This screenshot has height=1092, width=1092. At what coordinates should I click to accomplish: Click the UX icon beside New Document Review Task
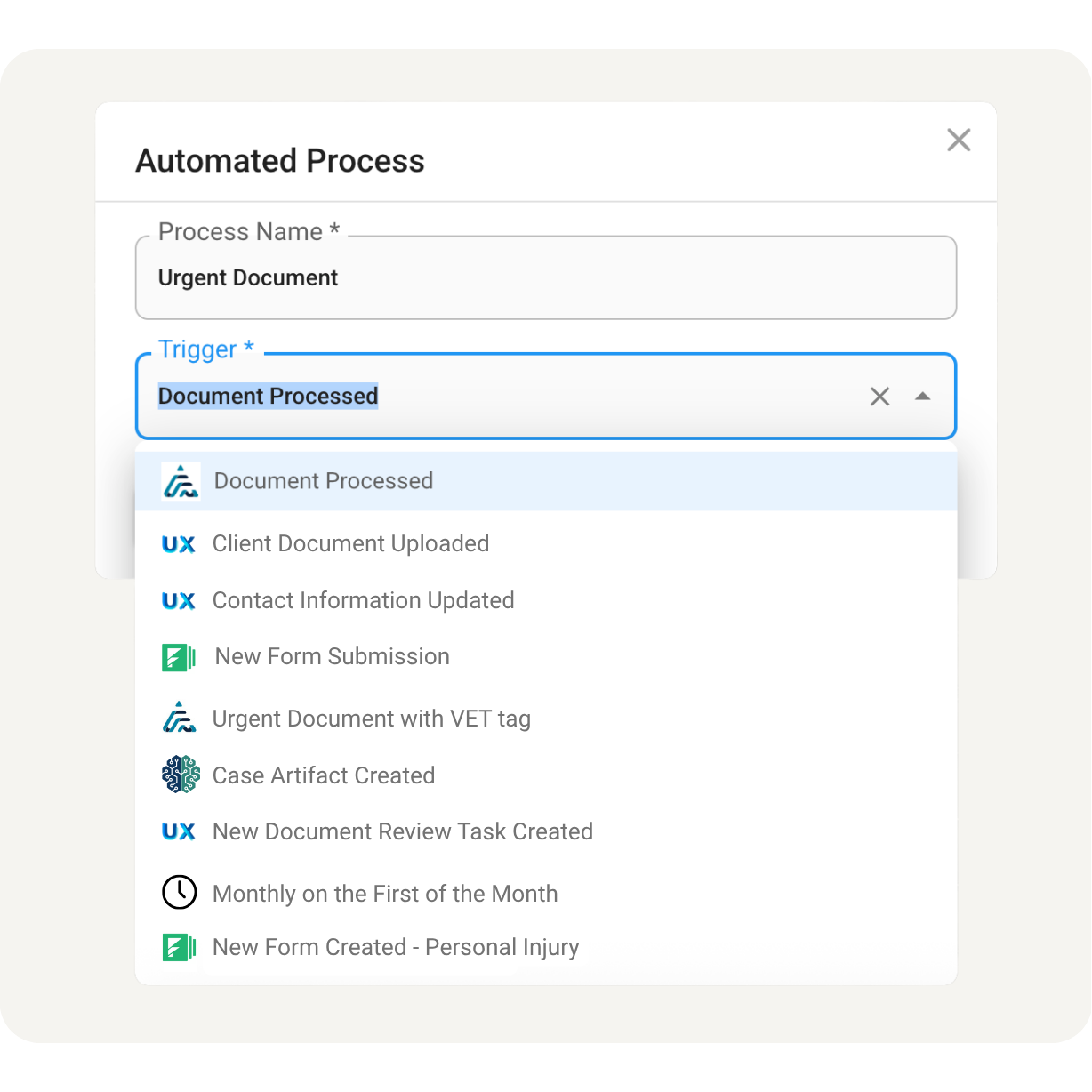click(x=179, y=831)
